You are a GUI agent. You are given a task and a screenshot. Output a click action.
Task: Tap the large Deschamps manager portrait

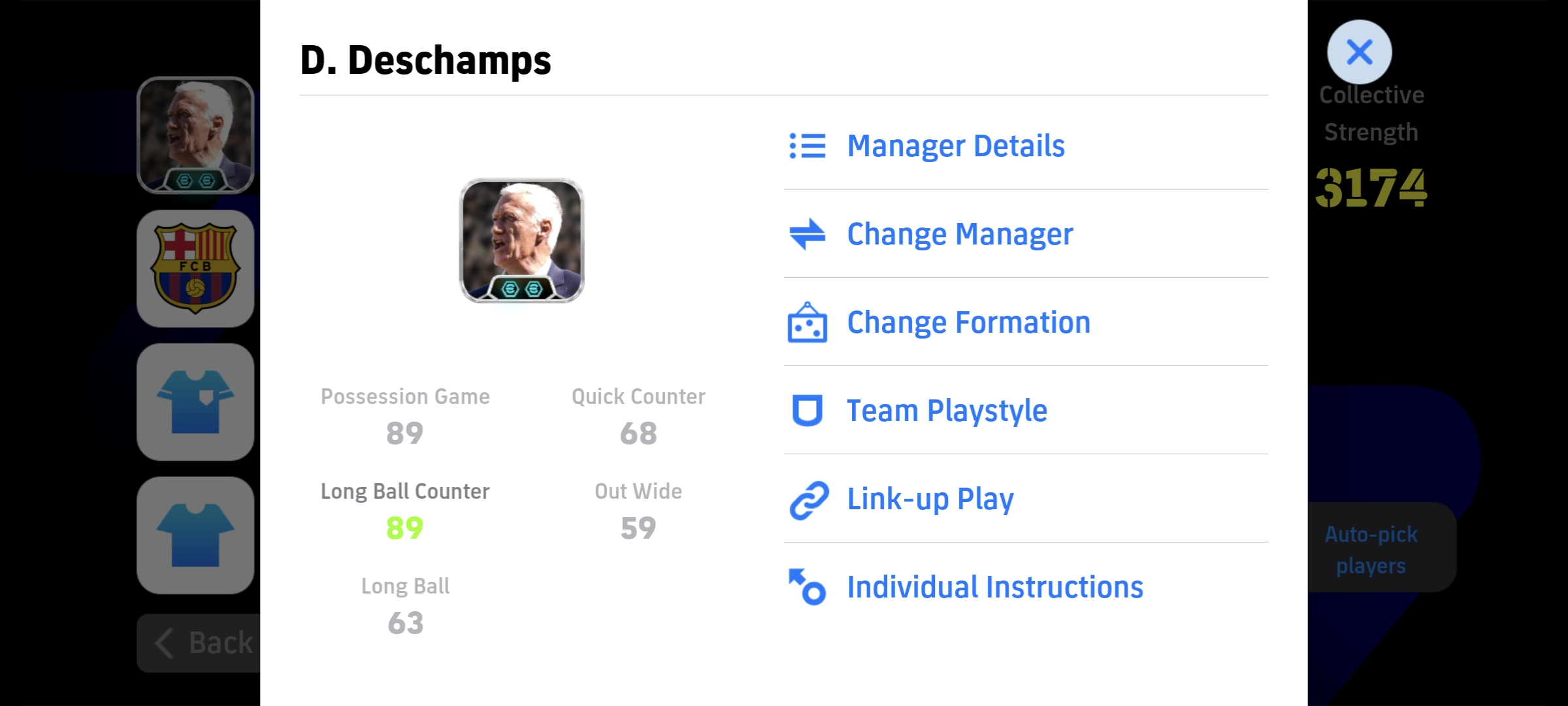(521, 241)
